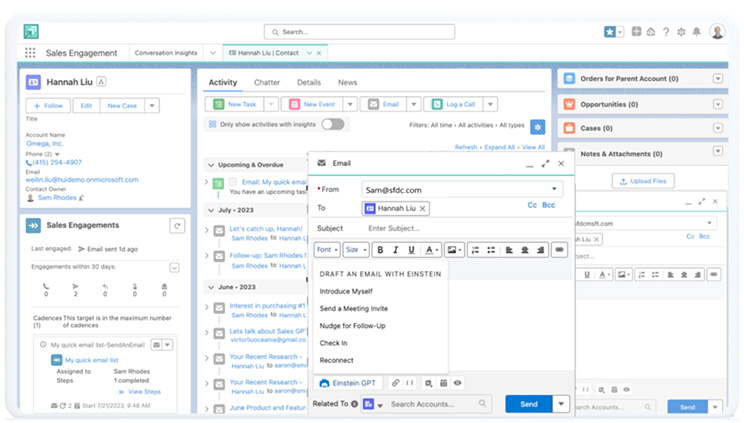Click the underline formatting icon

click(411, 250)
